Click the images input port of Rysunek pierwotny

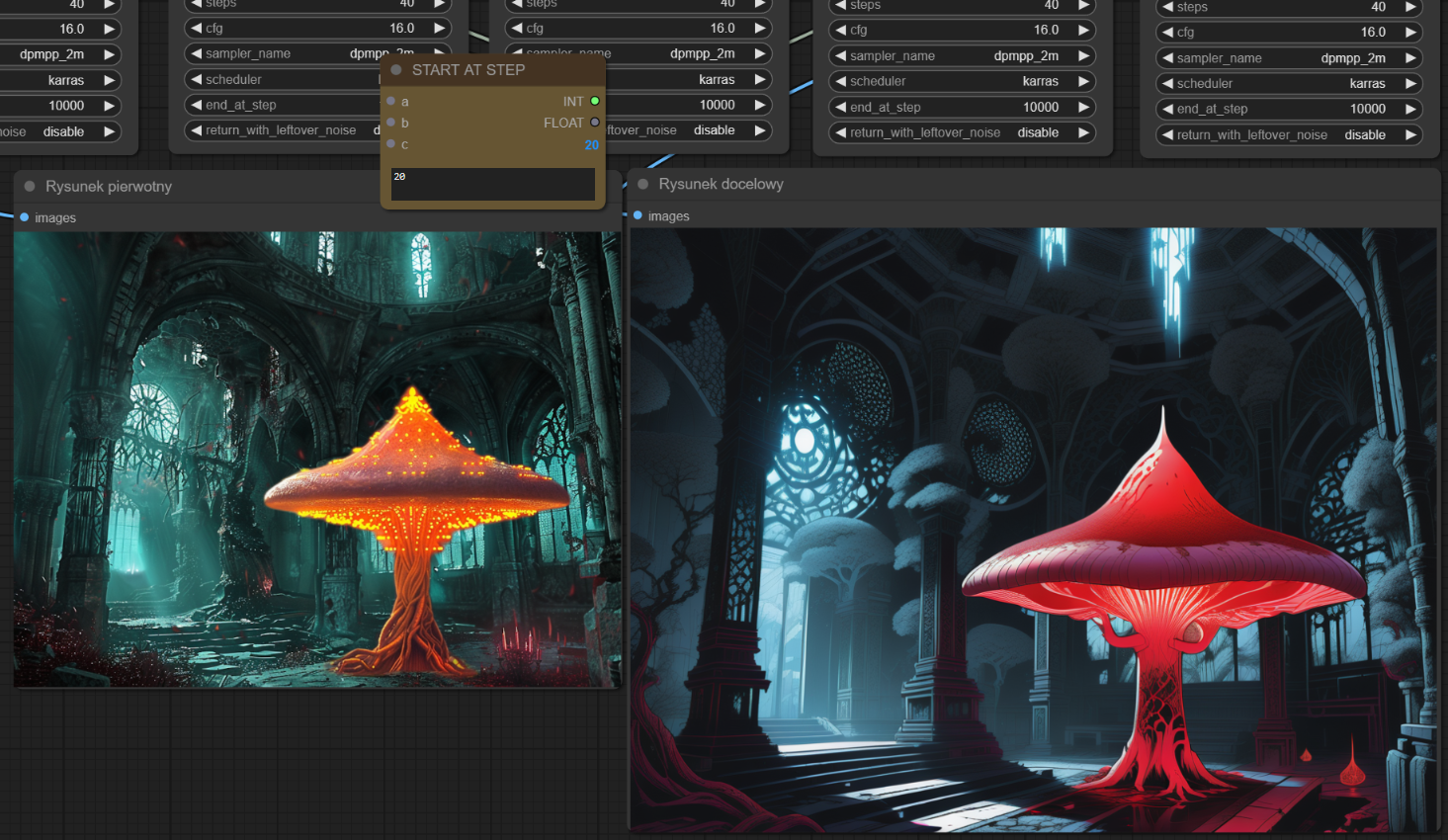point(25,217)
